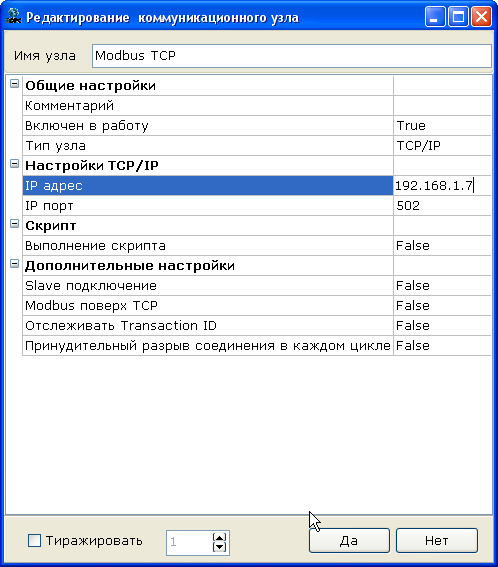Select the Тип узла property row
Screen dimensions: 498x567
(x=208, y=146)
